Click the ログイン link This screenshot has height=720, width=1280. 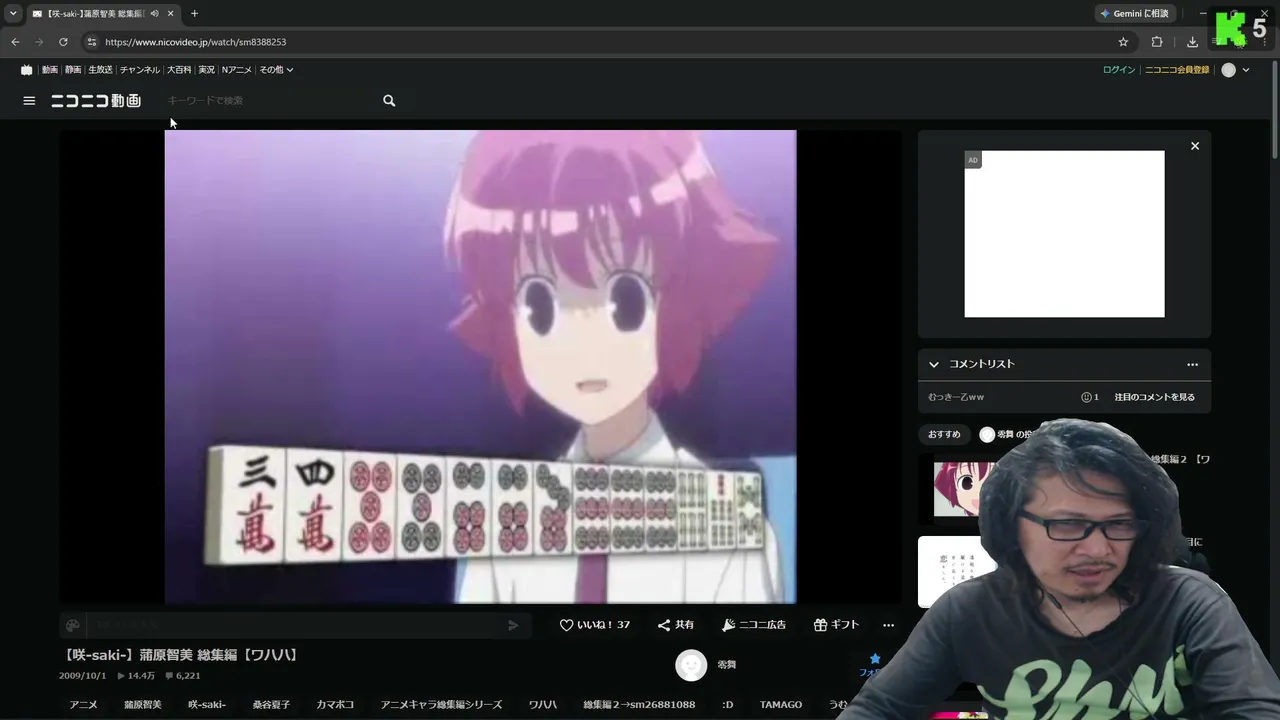tap(1119, 70)
